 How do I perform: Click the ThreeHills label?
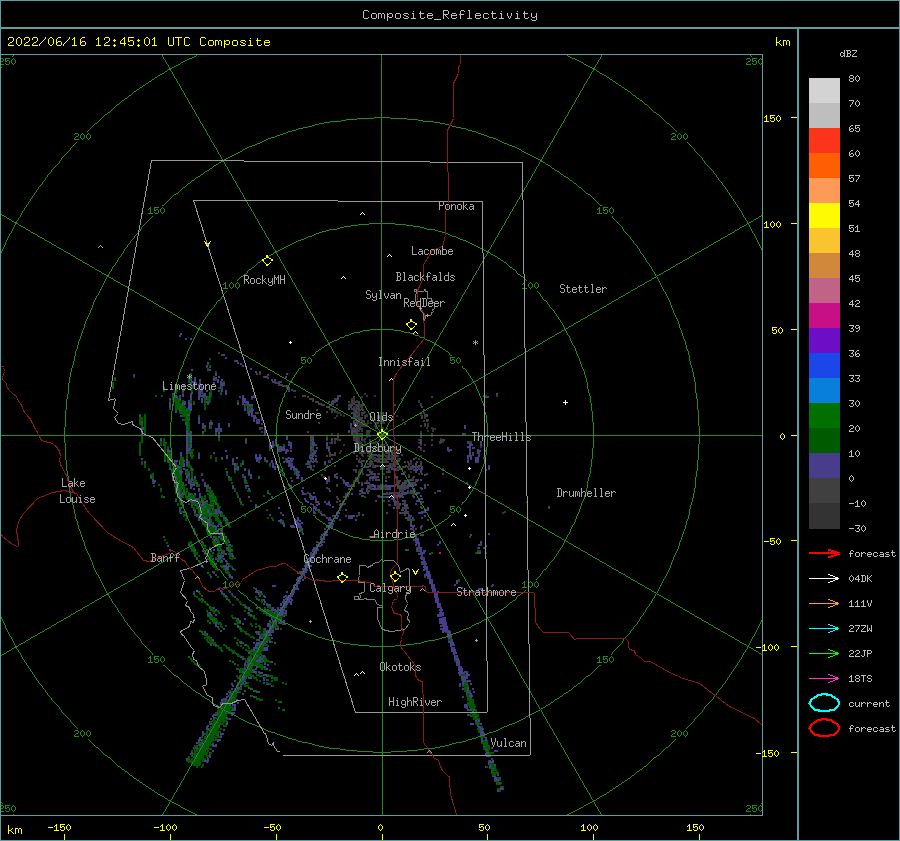point(502,437)
